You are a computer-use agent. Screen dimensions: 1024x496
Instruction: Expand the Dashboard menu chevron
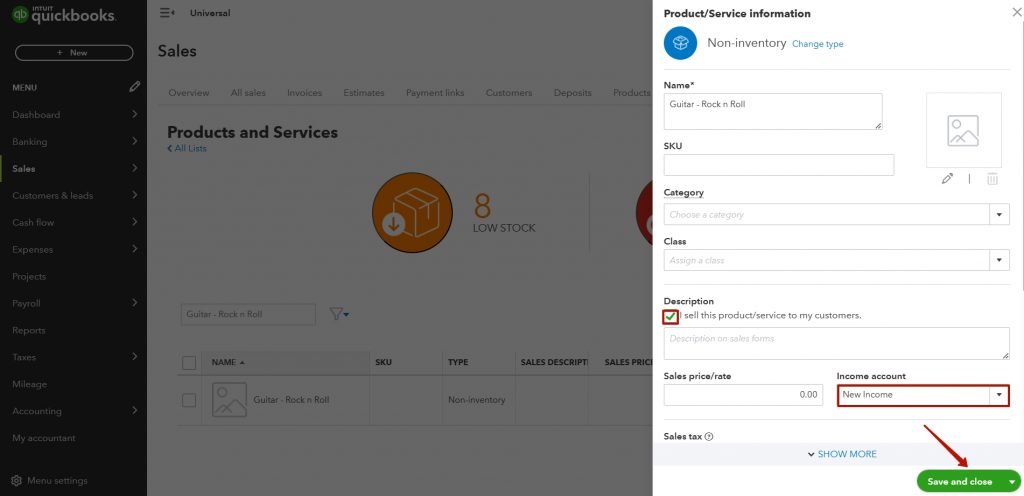(135, 114)
